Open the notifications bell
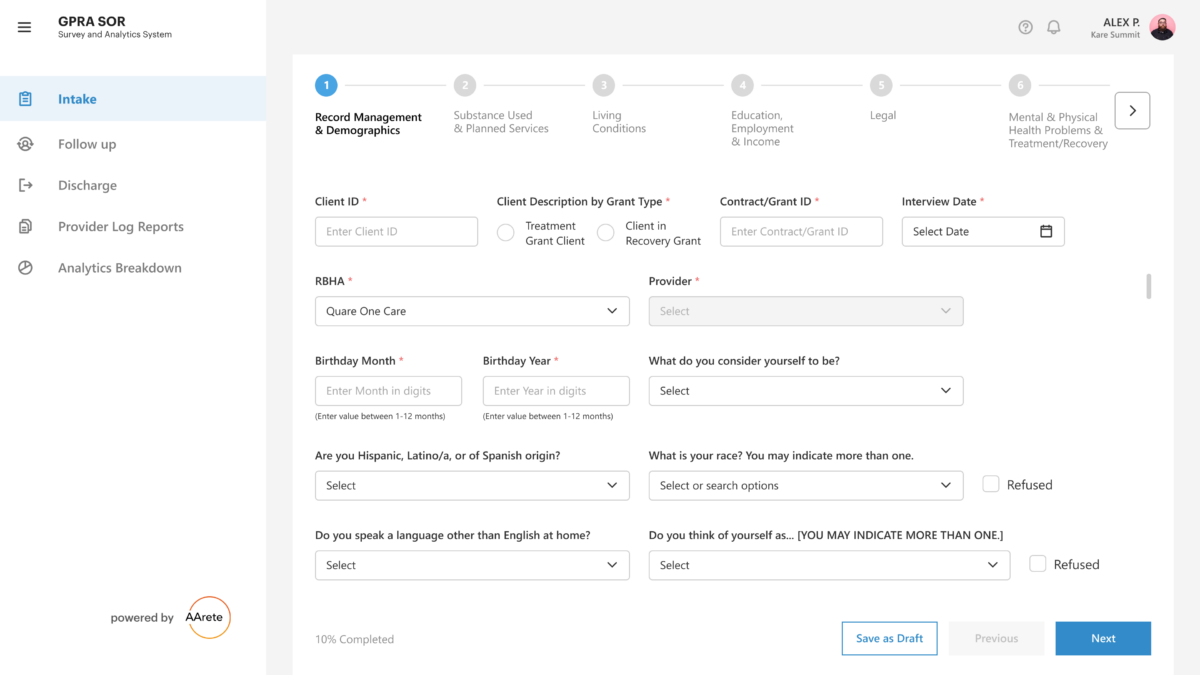 pyautogui.click(x=1053, y=27)
